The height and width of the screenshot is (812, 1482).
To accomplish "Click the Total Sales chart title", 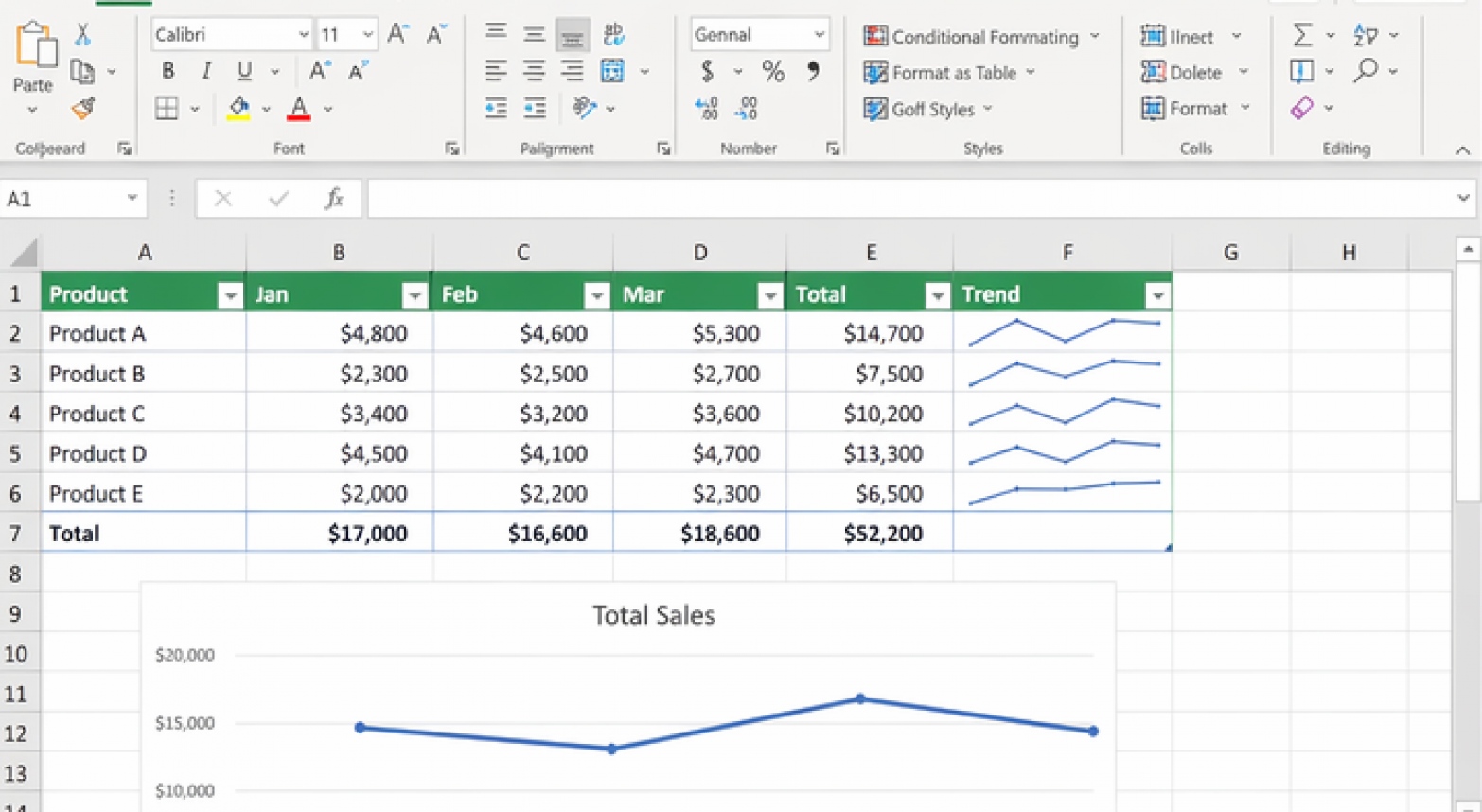I will point(654,615).
